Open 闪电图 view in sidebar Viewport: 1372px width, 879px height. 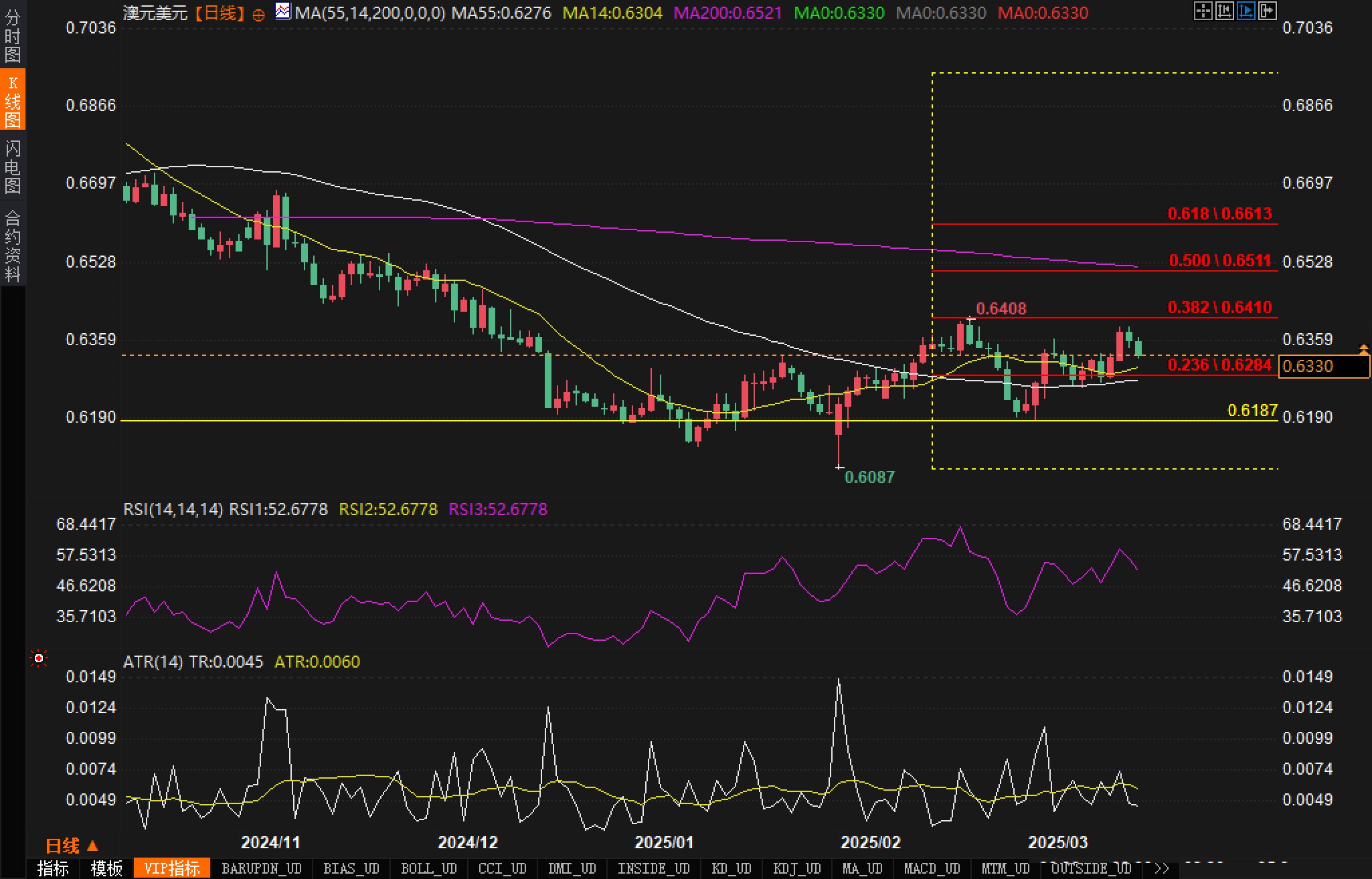coord(13,167)
